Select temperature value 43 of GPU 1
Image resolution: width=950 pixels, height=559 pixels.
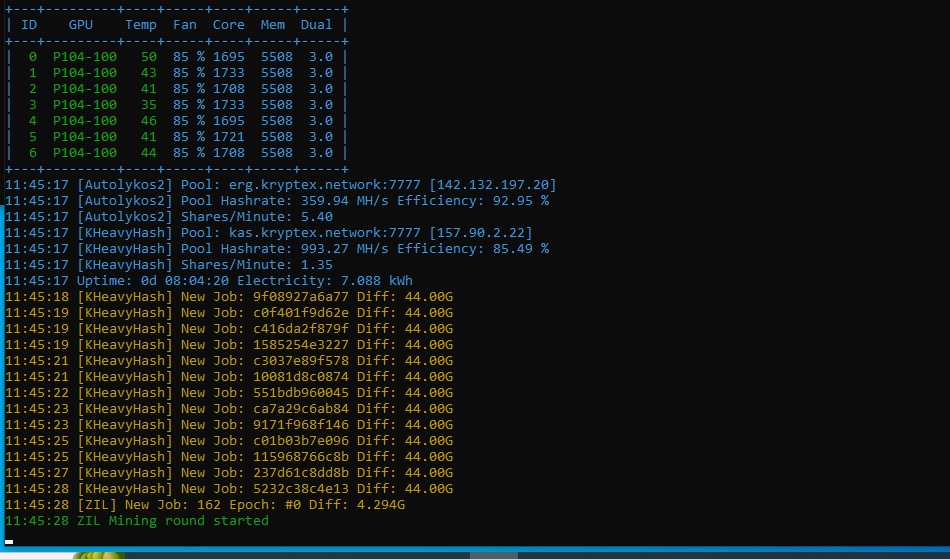[x=148, y=73]
